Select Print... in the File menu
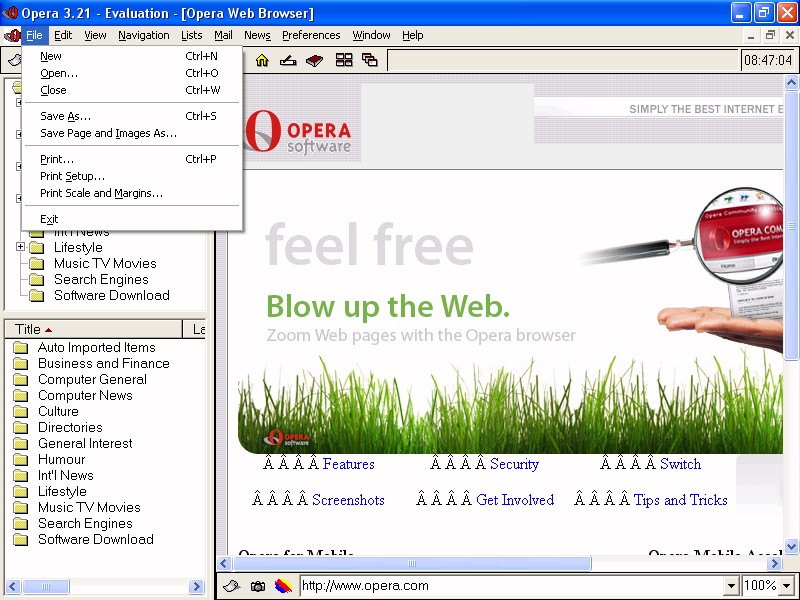800x600 pixels. (132, 159)
